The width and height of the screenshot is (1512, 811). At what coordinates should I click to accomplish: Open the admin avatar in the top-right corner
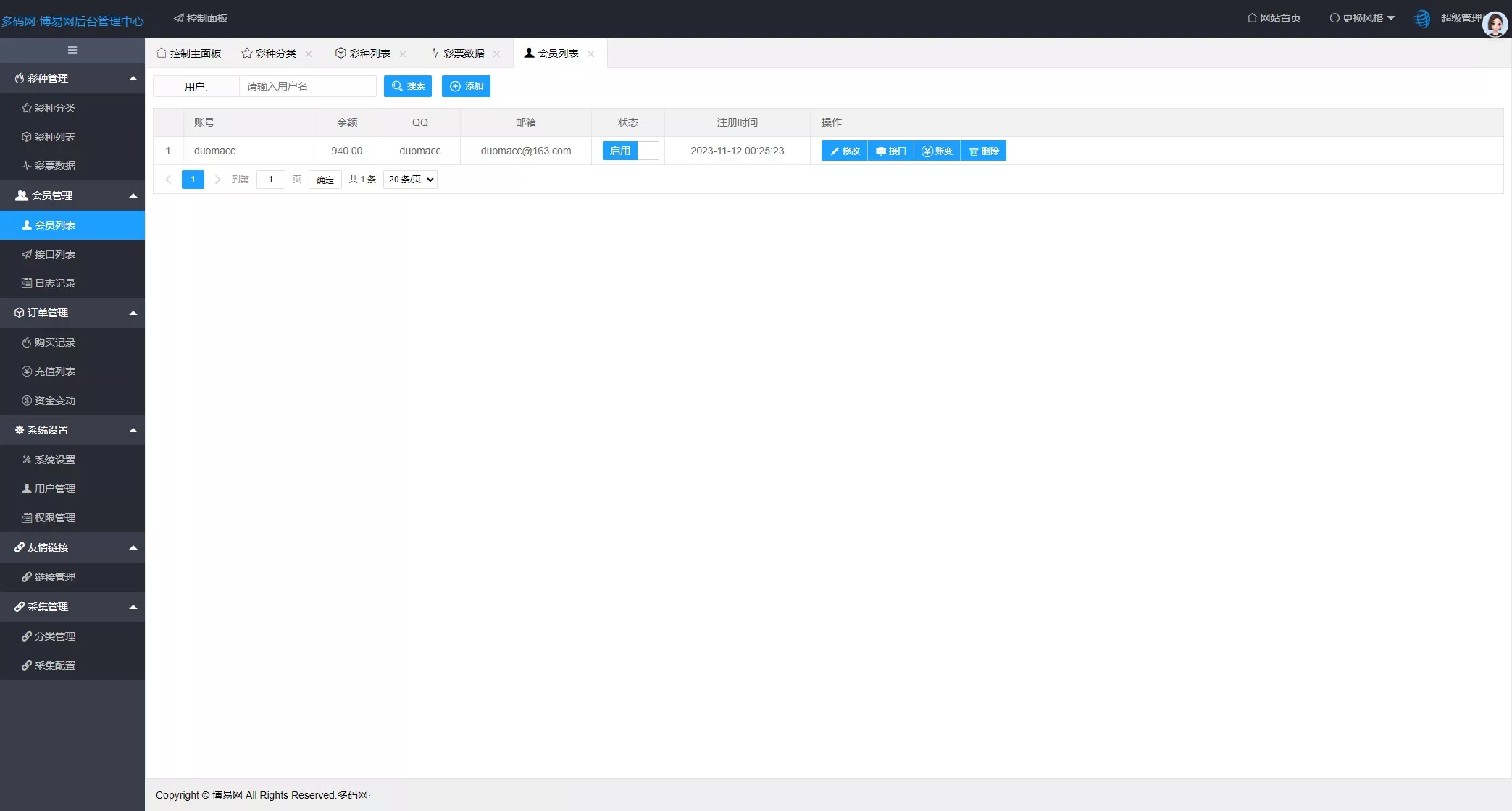[1495, 24]
